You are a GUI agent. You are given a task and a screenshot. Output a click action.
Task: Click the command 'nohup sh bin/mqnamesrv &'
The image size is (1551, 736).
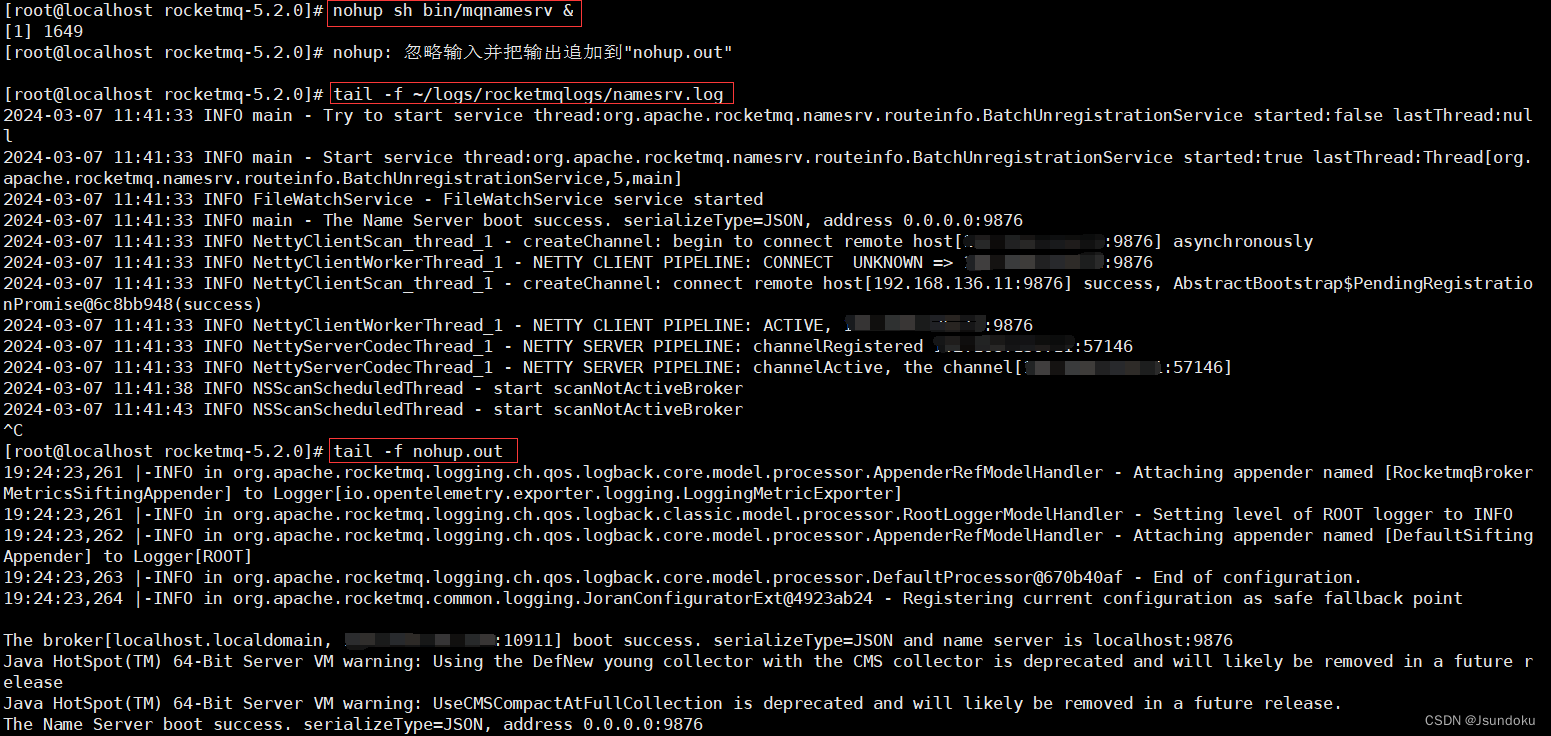coord(452,11)
